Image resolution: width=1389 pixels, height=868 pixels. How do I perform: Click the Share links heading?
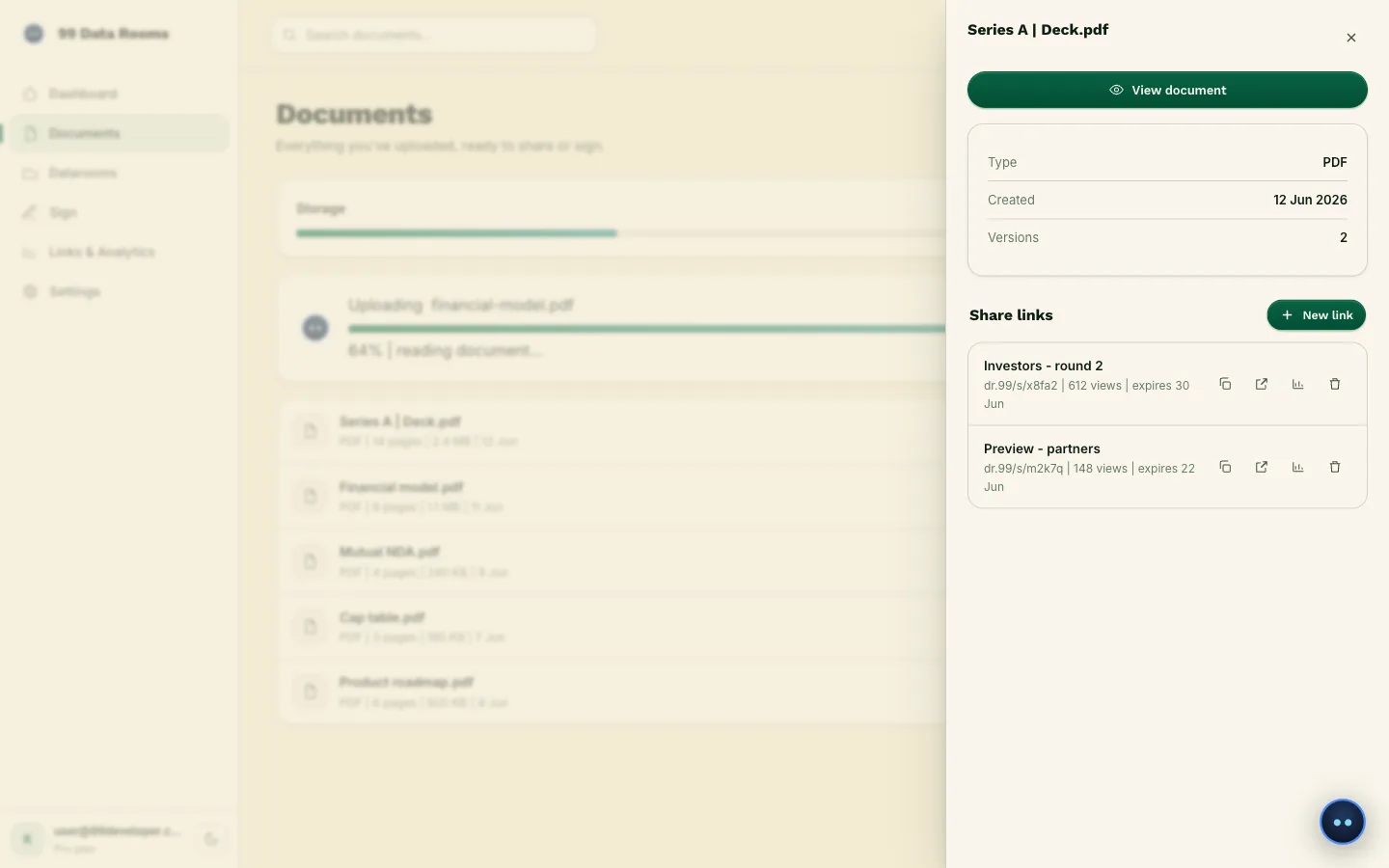(x=1011, y=315)
